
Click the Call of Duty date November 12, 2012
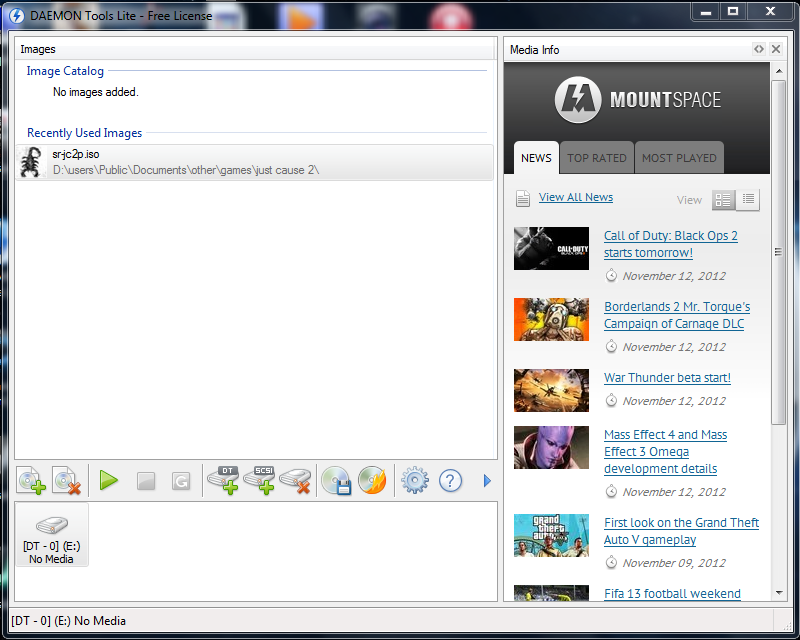(x=674, y=276)
